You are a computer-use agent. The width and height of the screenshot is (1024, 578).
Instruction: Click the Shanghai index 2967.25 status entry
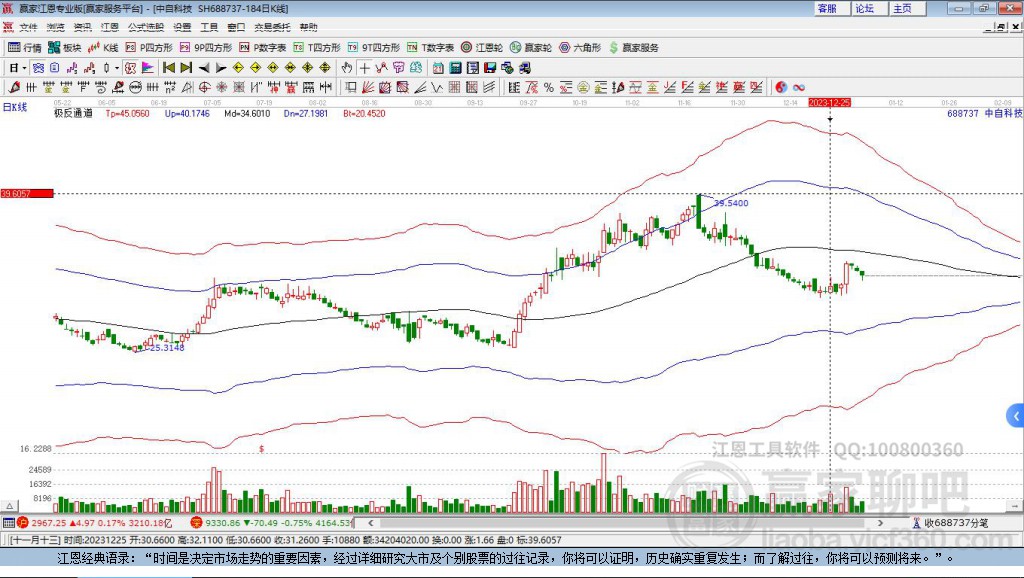pos(95,522)
